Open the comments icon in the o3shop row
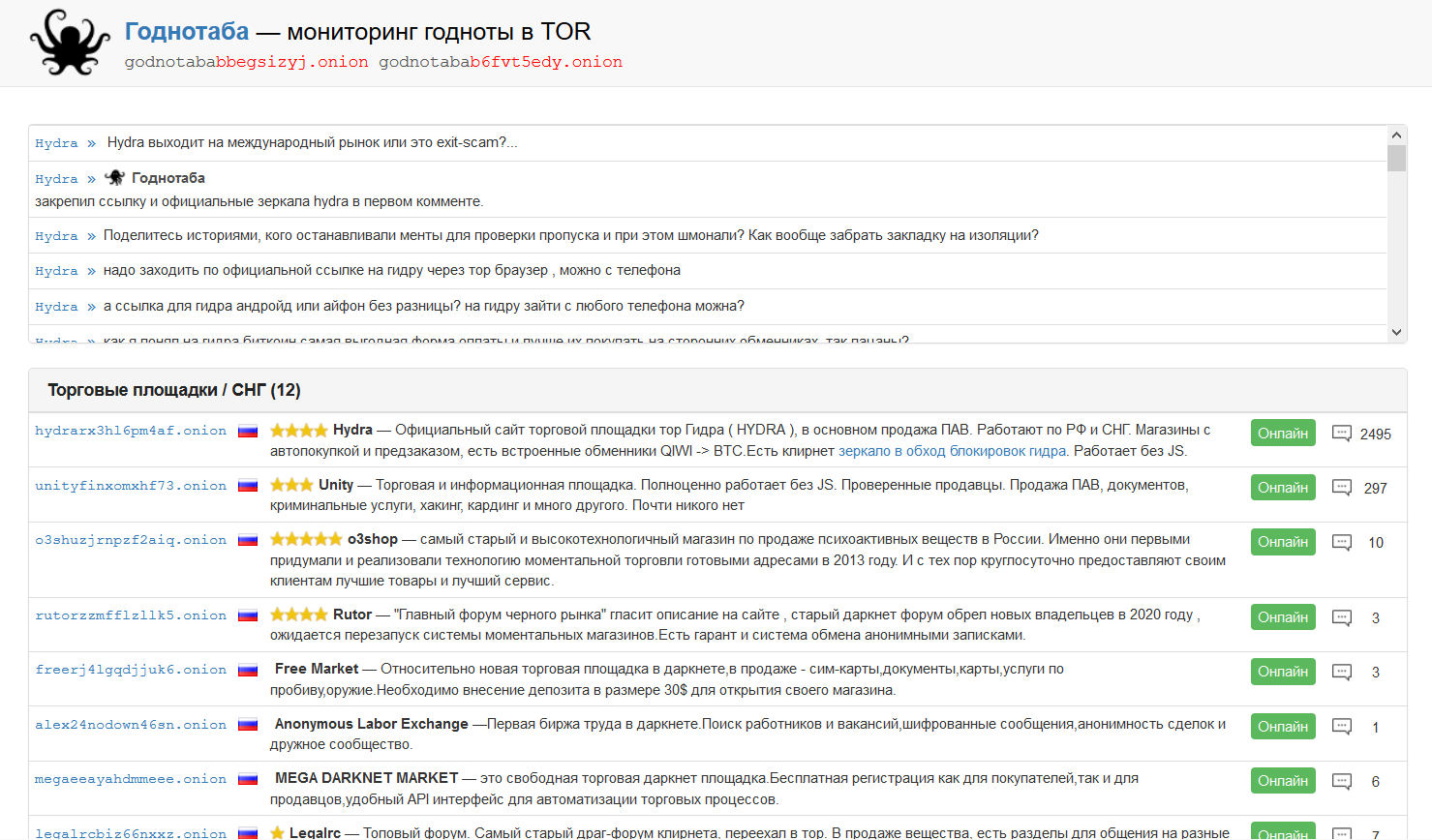Screen dimensions: 1432x840 pyautogui.click(x=1342, y=542)
